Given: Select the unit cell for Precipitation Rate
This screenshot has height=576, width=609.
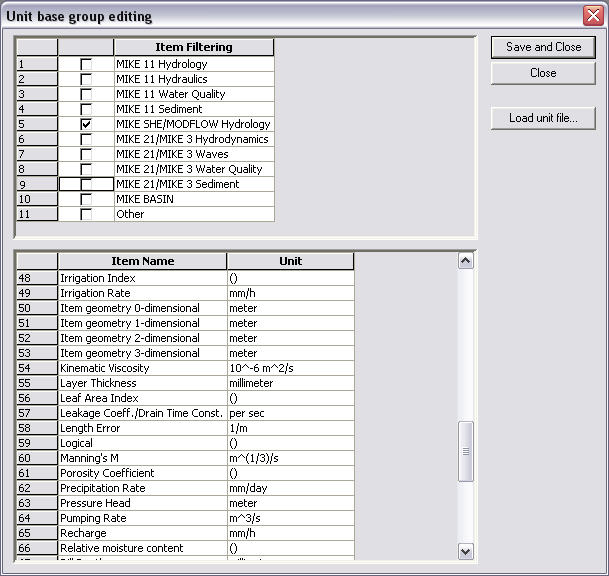Looking at the screenshot, I should pyautogui.click(x=290, y=488).
